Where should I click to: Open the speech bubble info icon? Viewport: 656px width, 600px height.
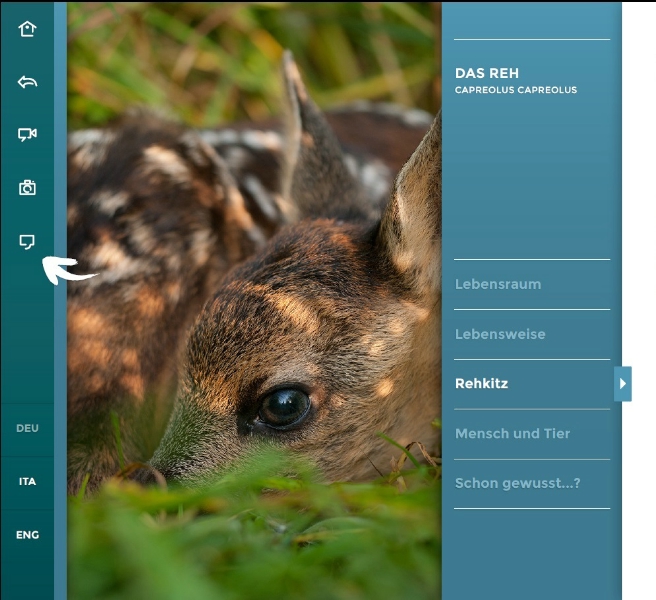click(x=27, y=241)
